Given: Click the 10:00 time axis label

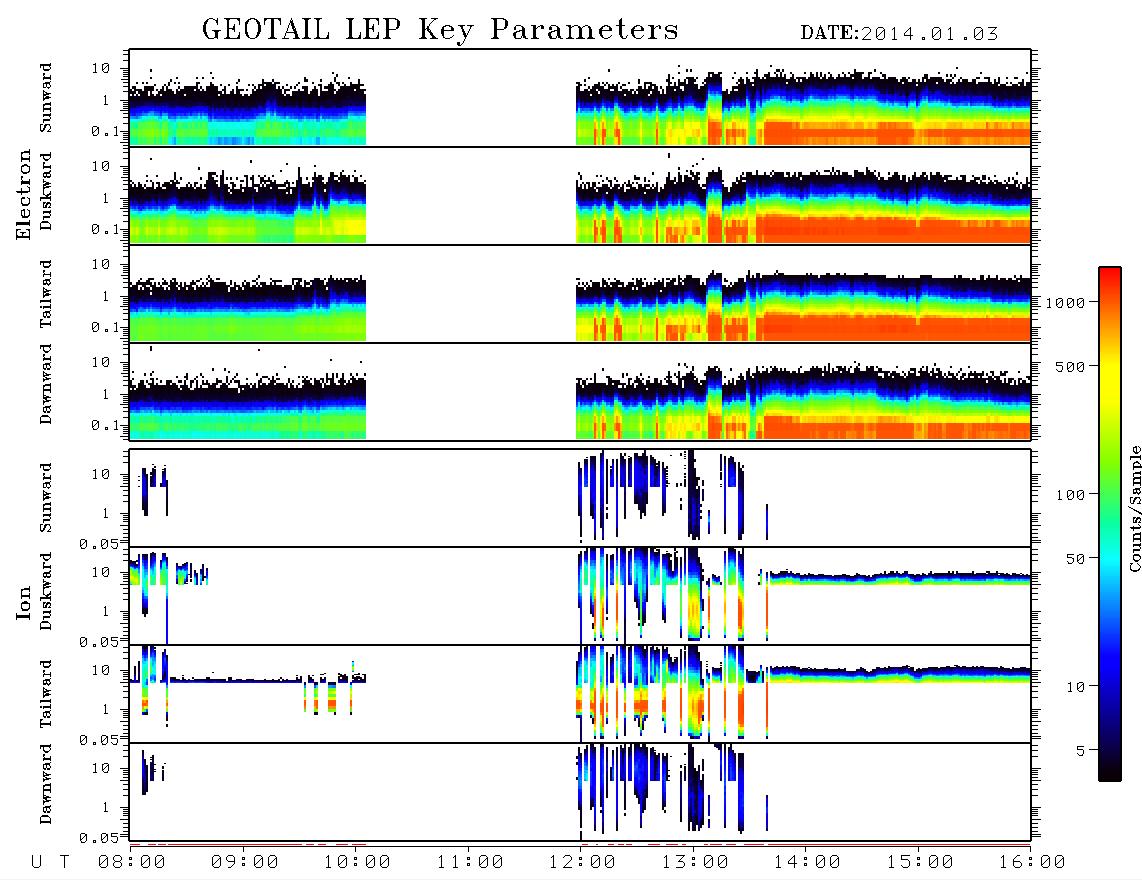Looking at the screenshot, I should (357, 863).
